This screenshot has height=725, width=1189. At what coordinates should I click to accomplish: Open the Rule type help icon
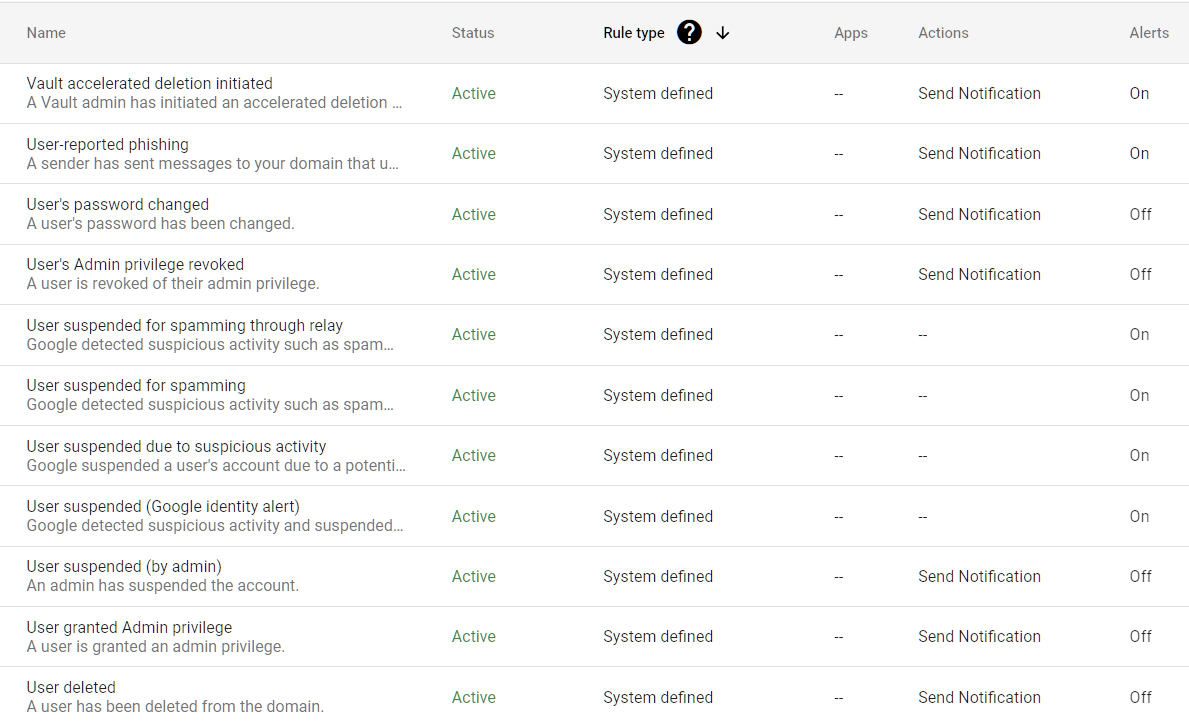[689, 32]
